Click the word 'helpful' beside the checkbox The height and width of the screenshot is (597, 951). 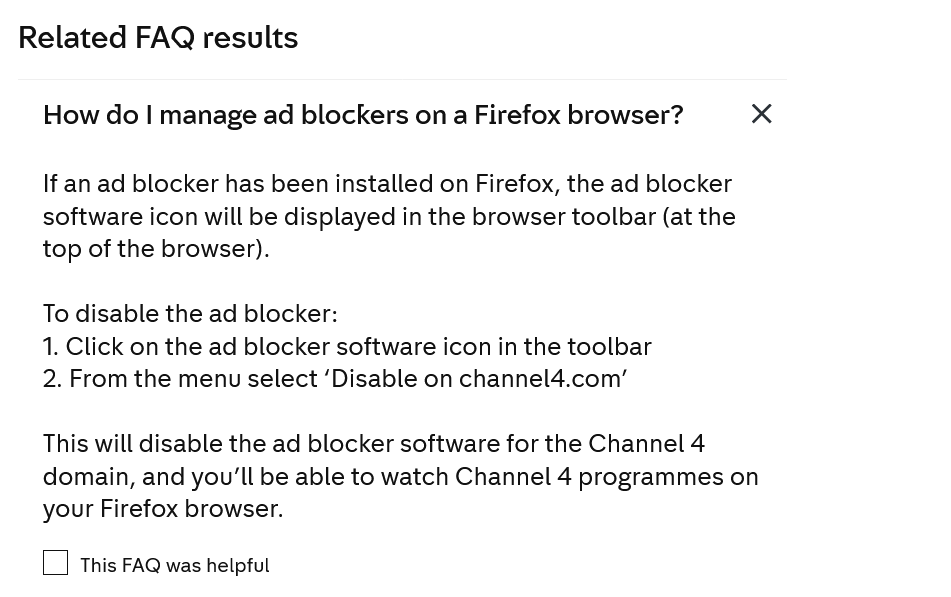238,565
